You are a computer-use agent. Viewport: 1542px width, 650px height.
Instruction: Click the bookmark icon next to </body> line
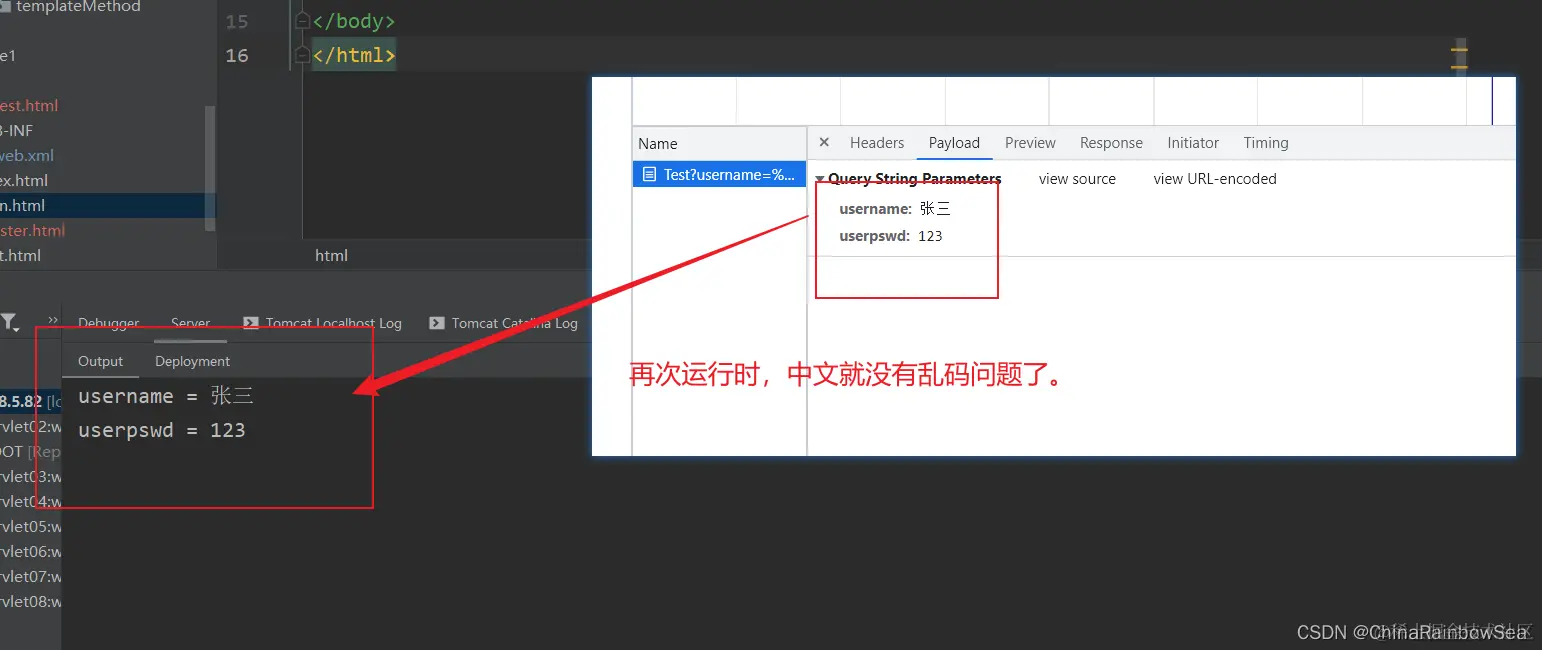(301, 20)
